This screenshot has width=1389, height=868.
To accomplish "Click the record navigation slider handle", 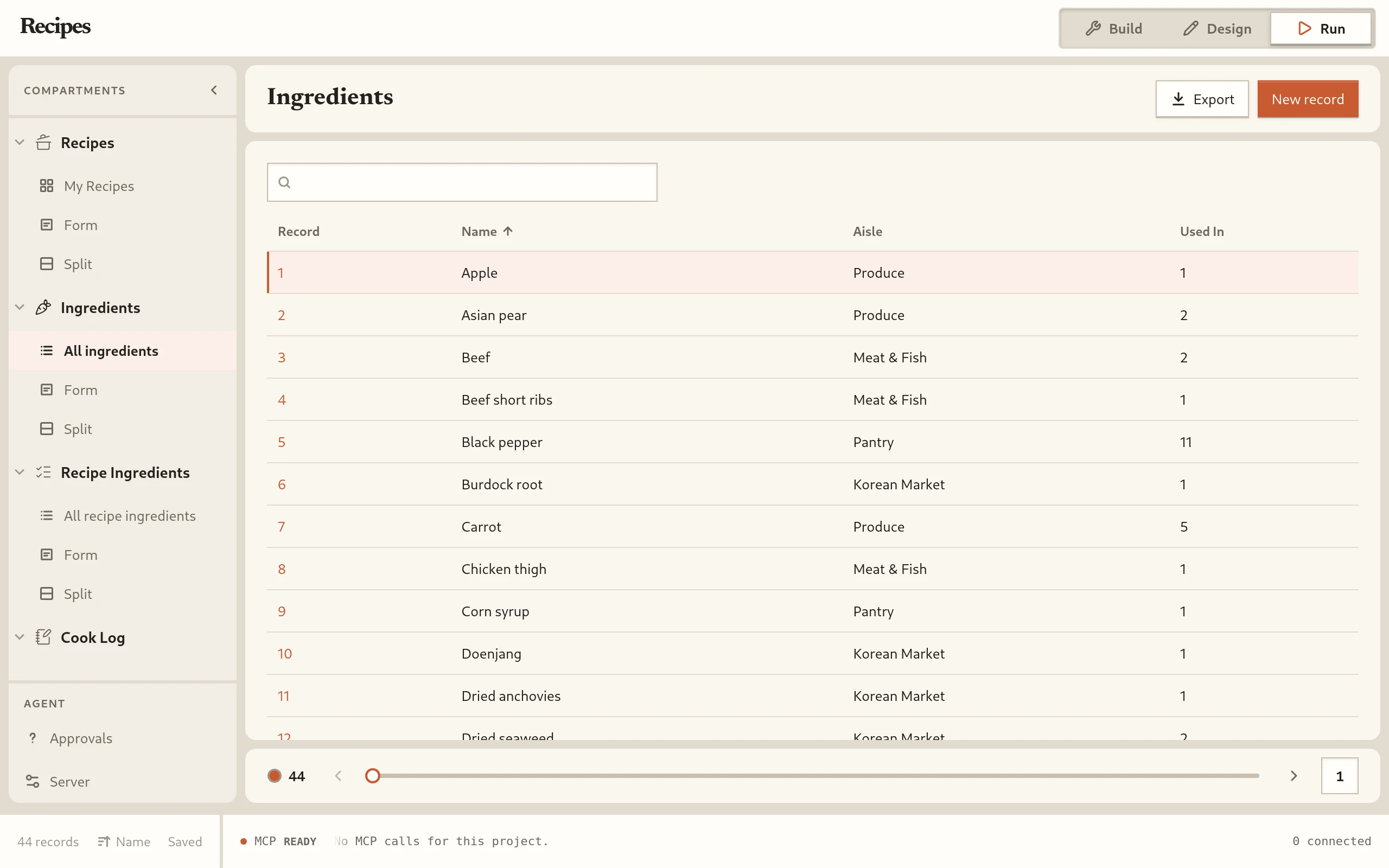I will coord(373,776).
